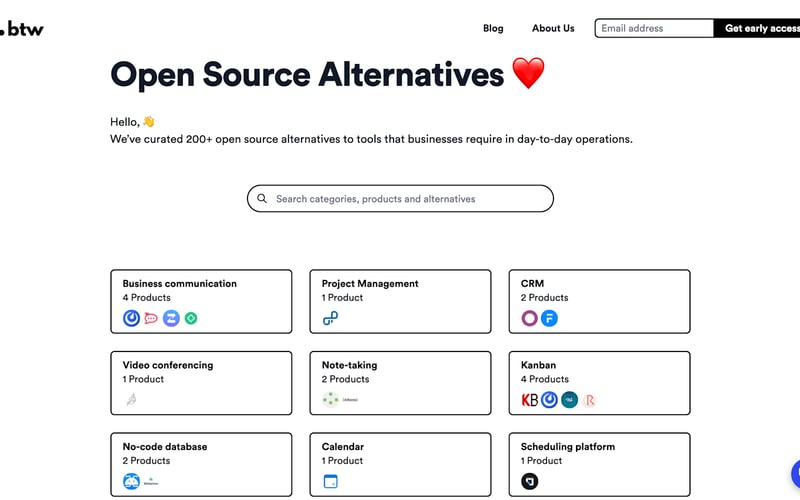Open the blue Mattermost icon under Business communication

[x=131, y=318]
